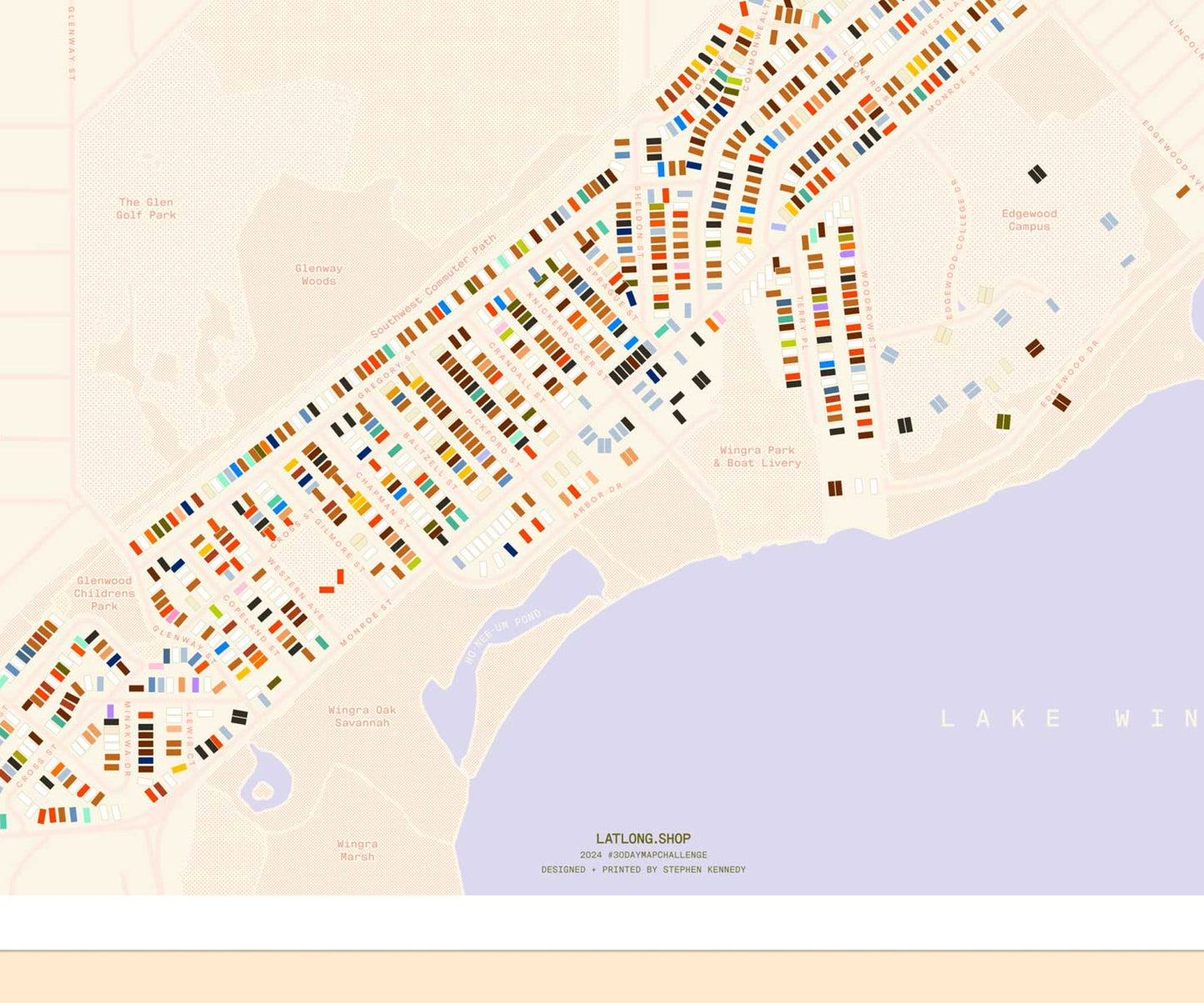Select the Edgewood Campus label
The width and height of the screenshot is (1204, 1003).
(1029, 220)
